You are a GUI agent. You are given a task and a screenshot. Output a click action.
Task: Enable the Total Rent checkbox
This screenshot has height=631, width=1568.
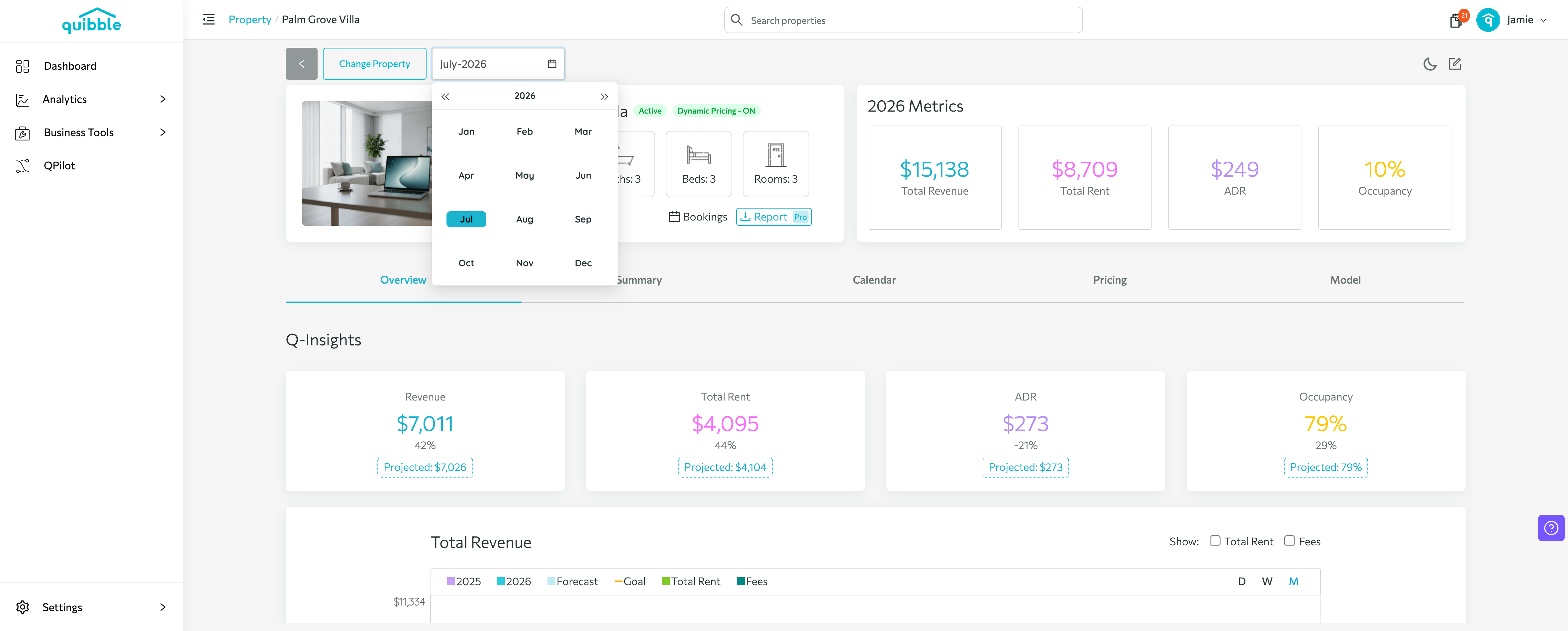[x=1215, y=540]
